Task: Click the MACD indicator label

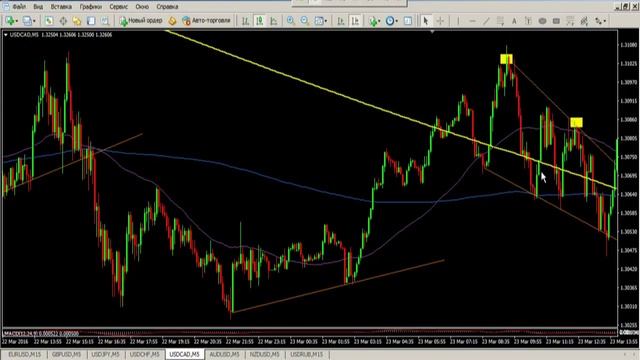Action: (41, 333)
